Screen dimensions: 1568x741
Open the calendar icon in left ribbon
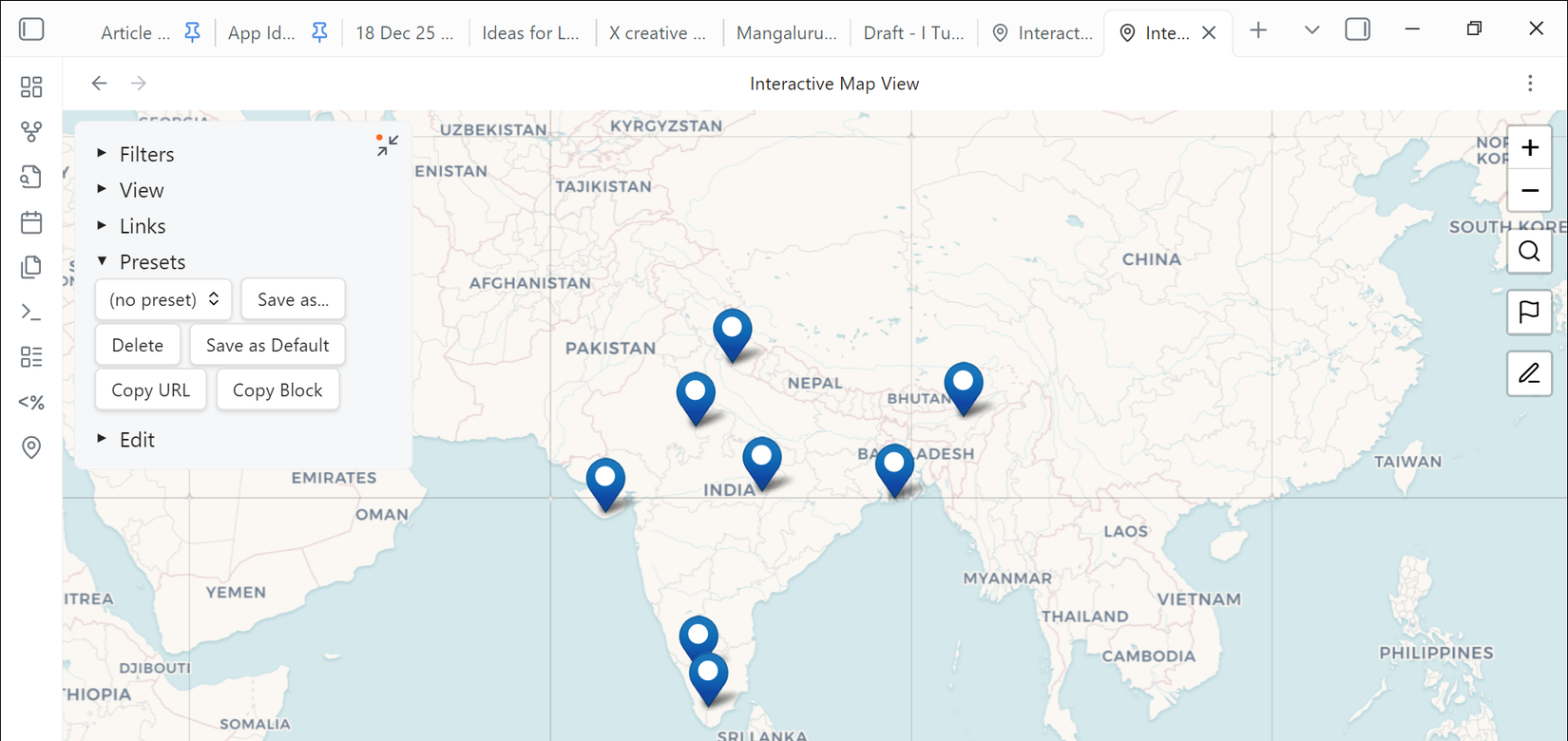pyautogui.click(x=31, y=222)
